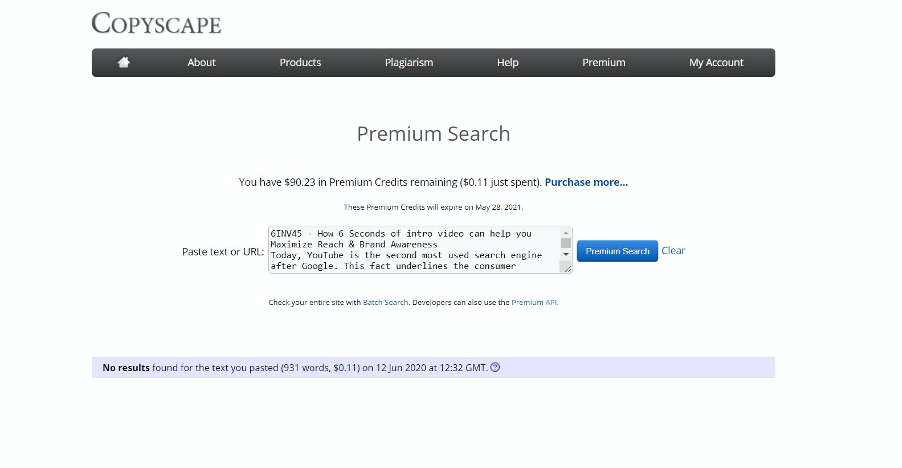Open the Batch Search link
This screenshot has width=902, height=468.
(385, 302)
